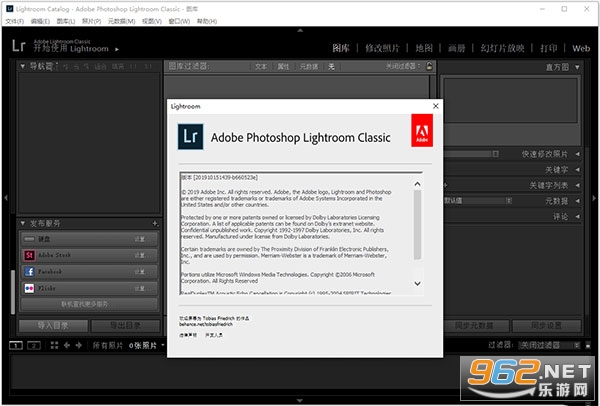The width and height of the screenshot is (600, 406).
Task: Click 设置 for the 硬盘 service
Action: tap(140, 239)
